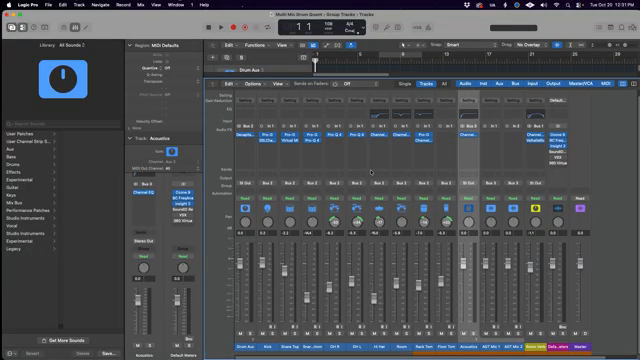Add a new track with plus button
The width and height of the screenshot is (640, 360).
(x=213, y=58)
